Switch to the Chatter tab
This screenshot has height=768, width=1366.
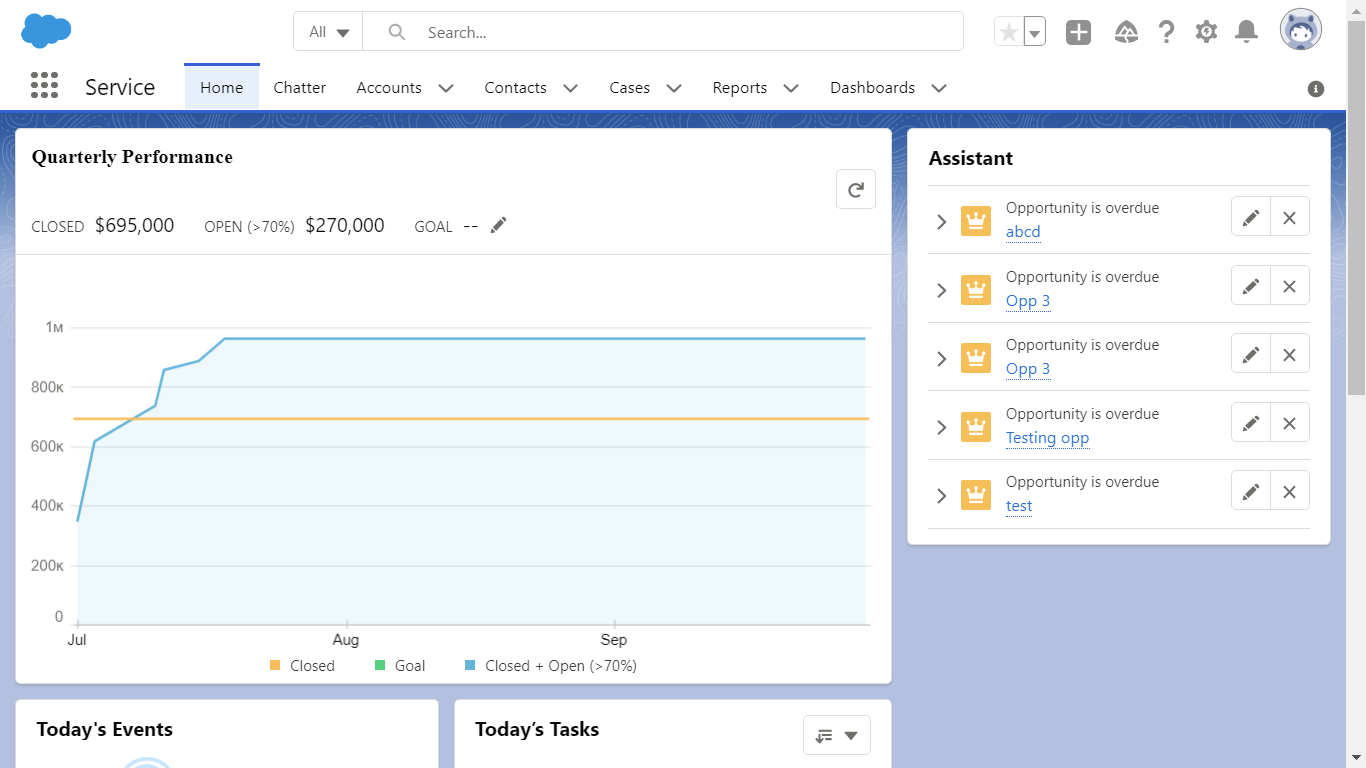(300, 88)
